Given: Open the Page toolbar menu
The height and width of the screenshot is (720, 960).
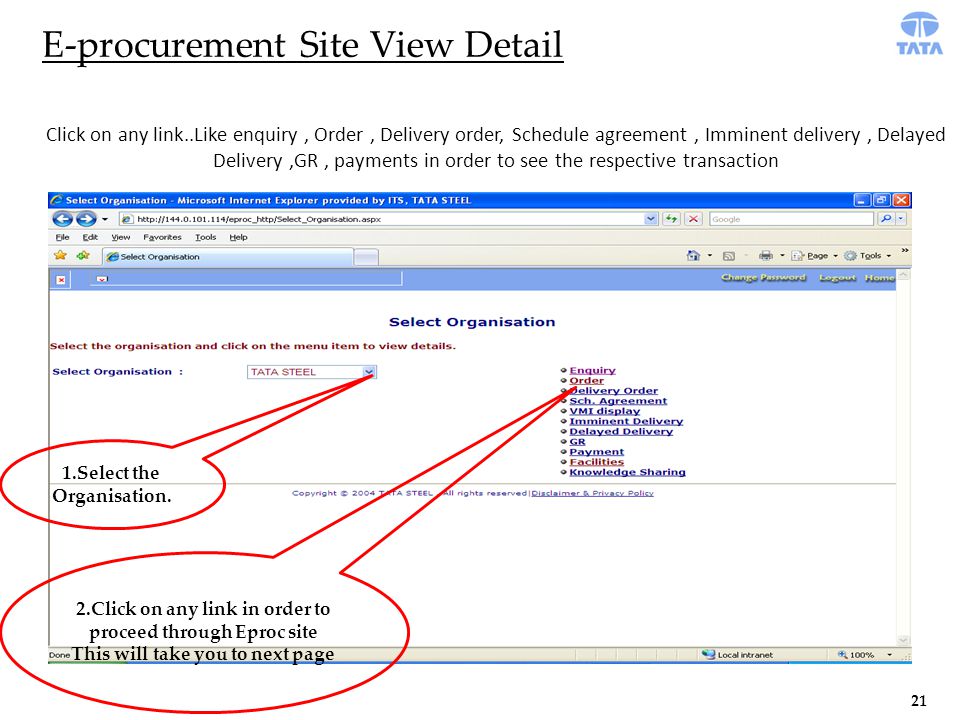Looking at the screenshot, I should [814, 256].
